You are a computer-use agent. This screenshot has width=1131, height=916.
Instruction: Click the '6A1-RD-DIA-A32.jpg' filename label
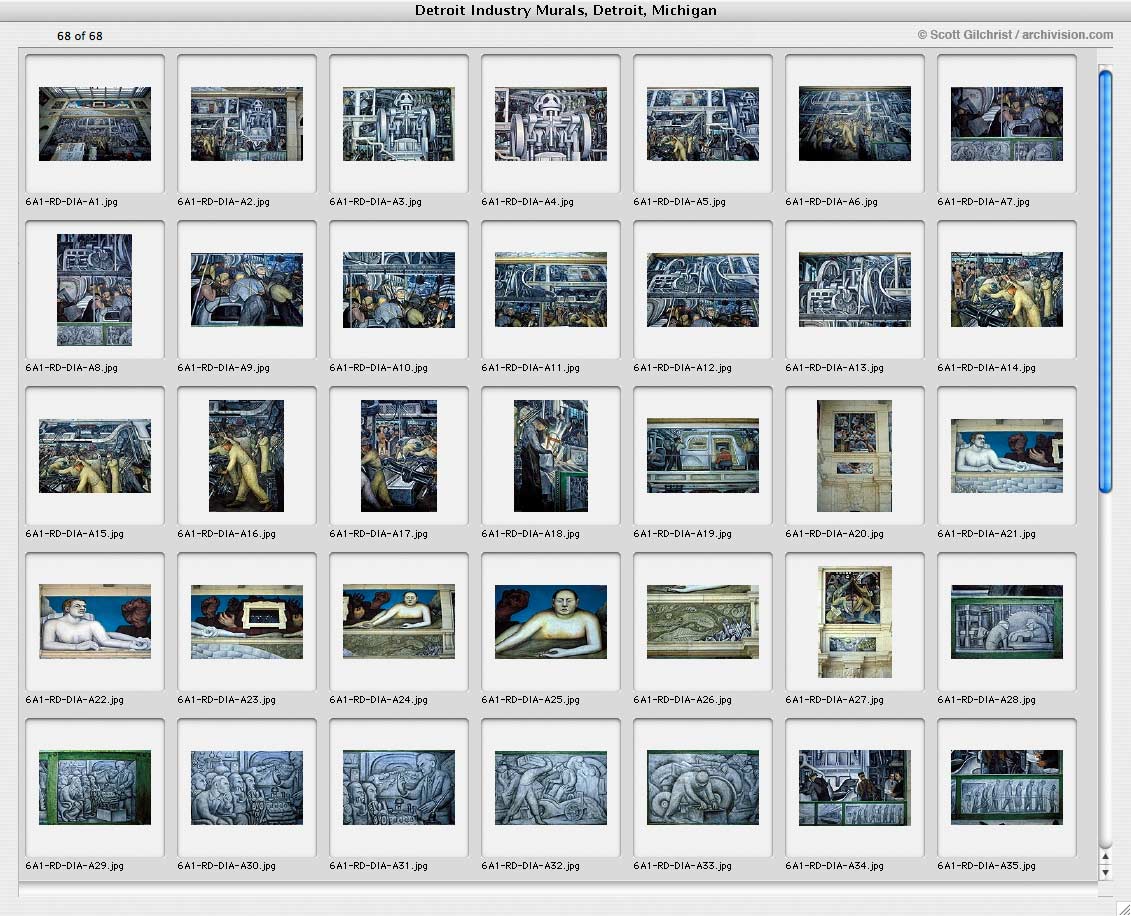[x=530, y=866]
